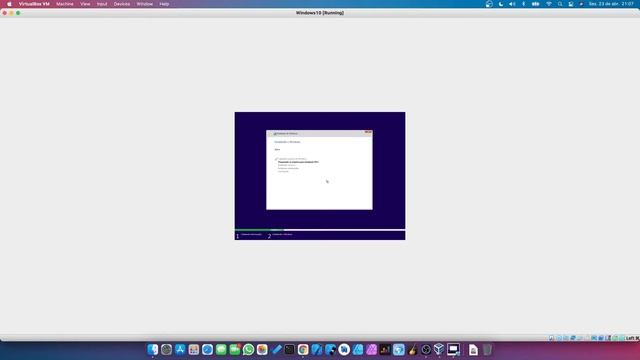Open the Input menu

tap(102, 4)
